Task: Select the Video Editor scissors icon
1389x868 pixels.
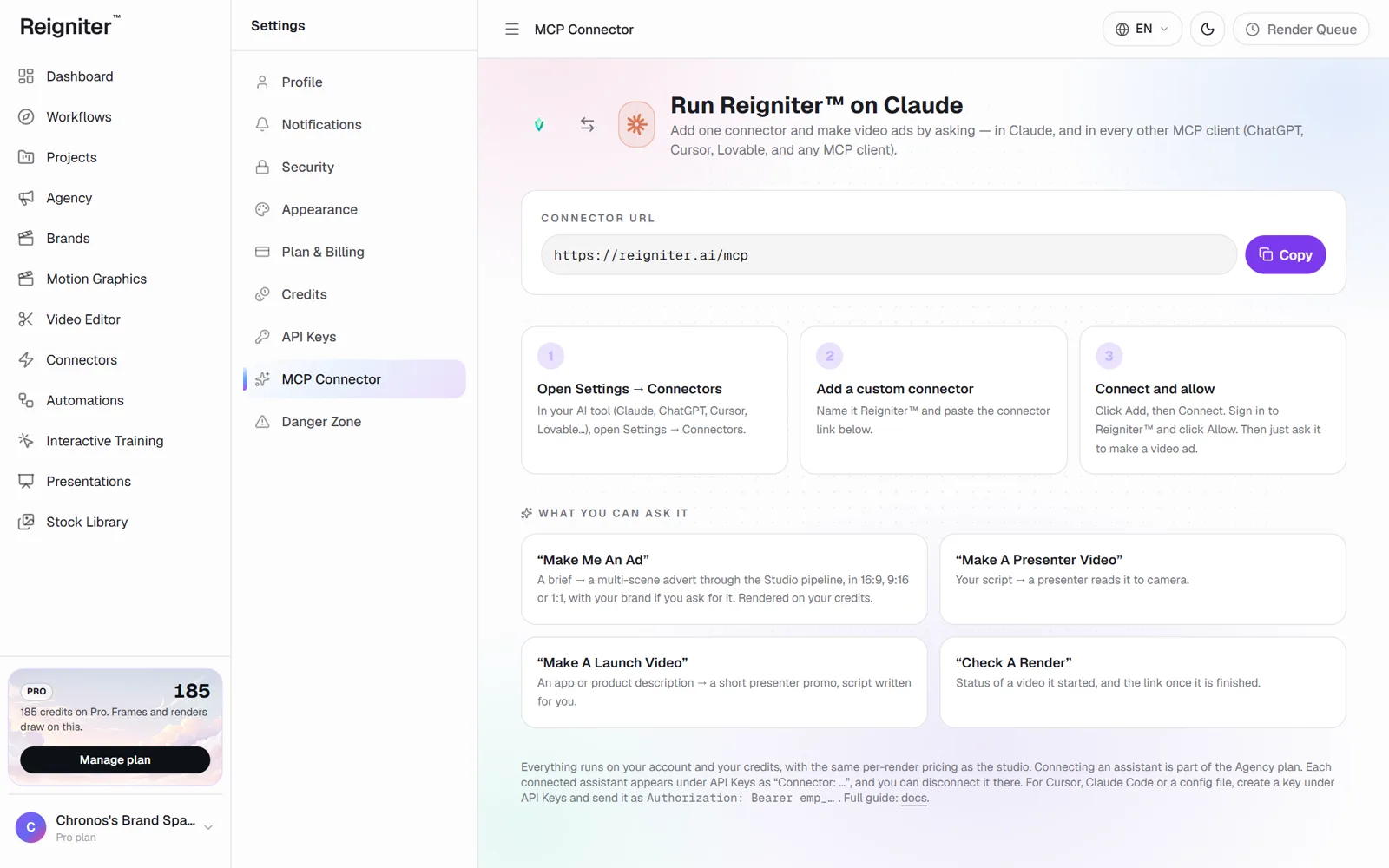Action: point(26,319)
